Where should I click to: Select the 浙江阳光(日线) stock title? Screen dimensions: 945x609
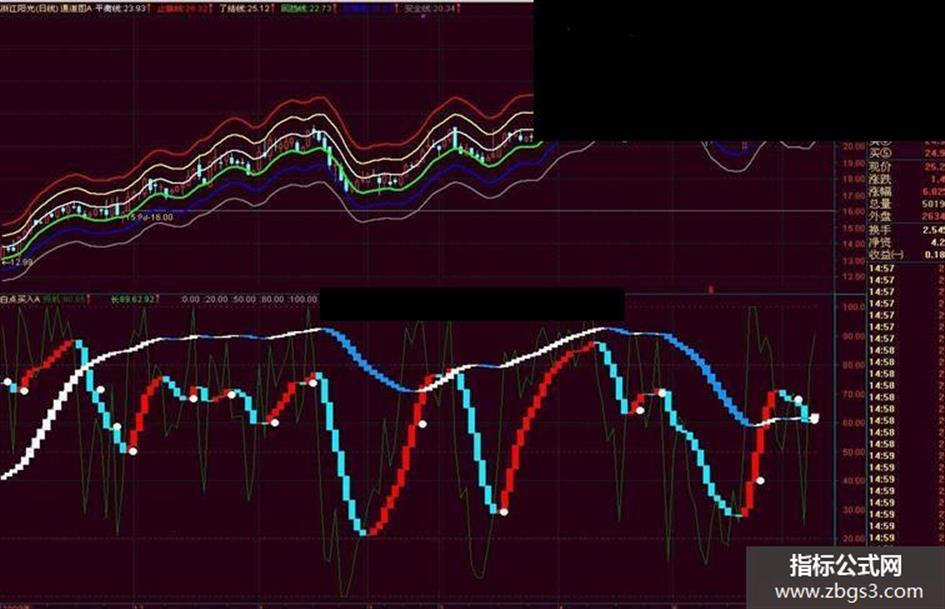28,8
